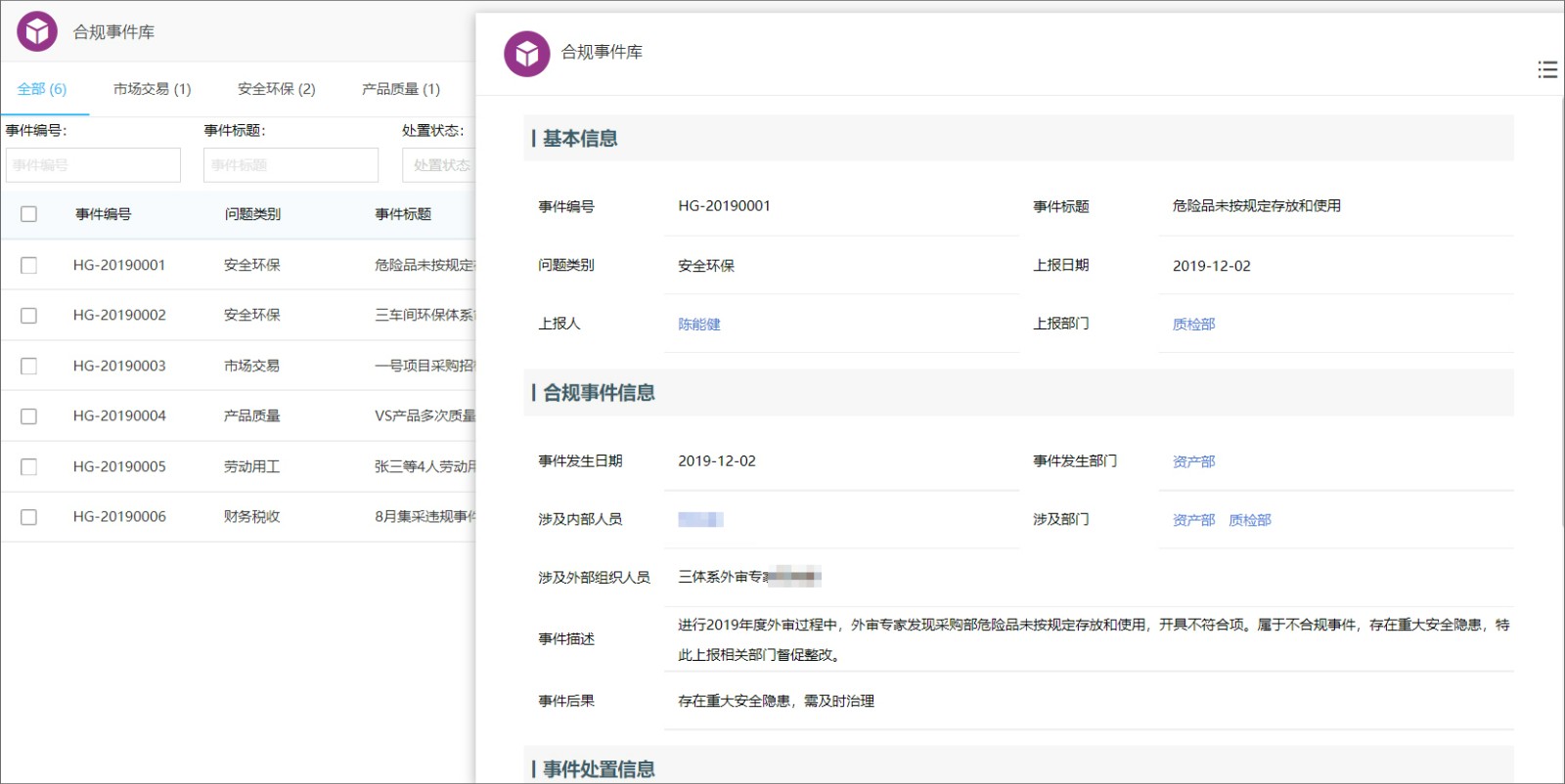The image size is (1565, 784).
Task: Select event number HG-20190001 in list
Action: click(119, 265)
